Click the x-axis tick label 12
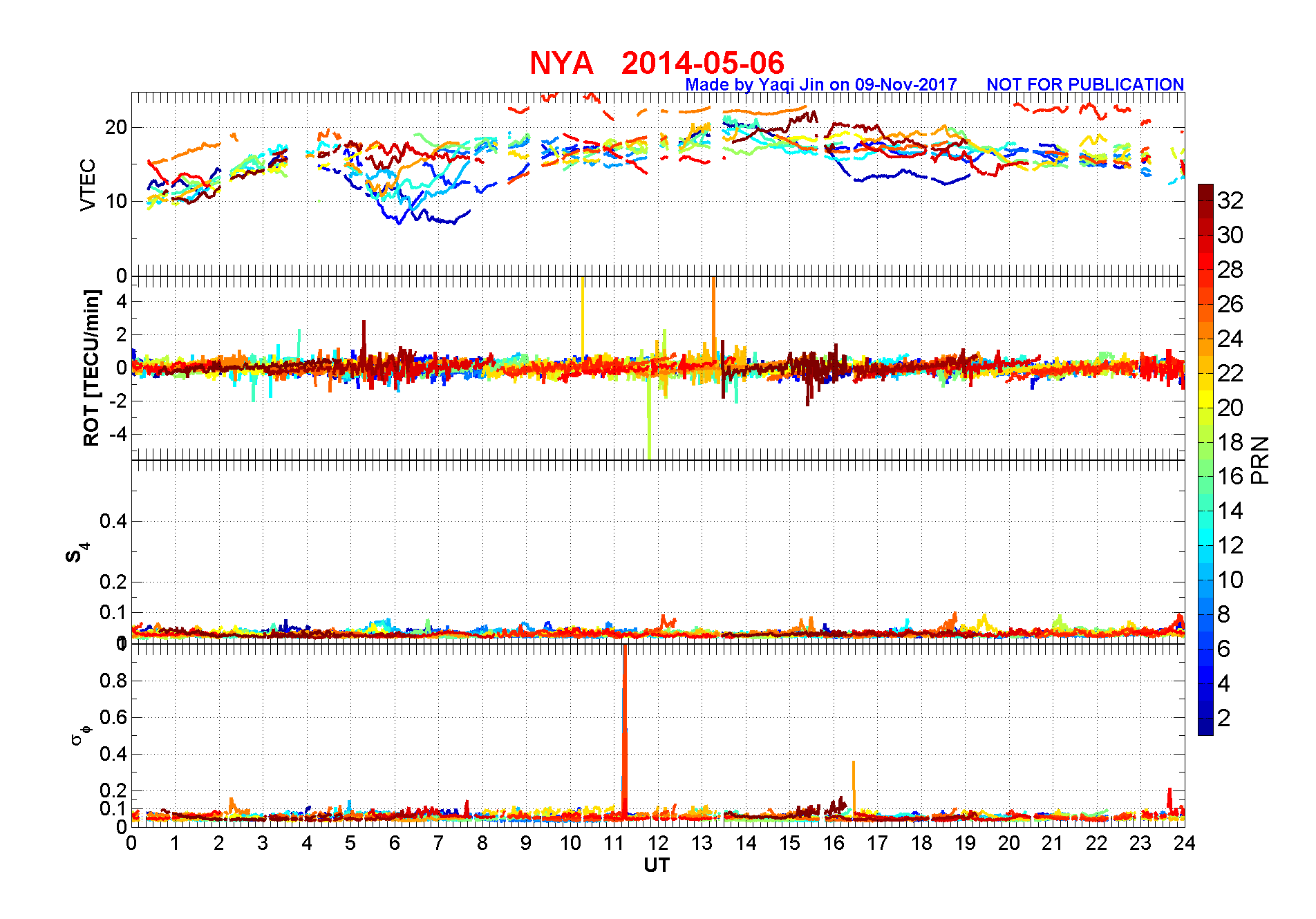Screen dimensions: 1316x919 tap(658, 843)
